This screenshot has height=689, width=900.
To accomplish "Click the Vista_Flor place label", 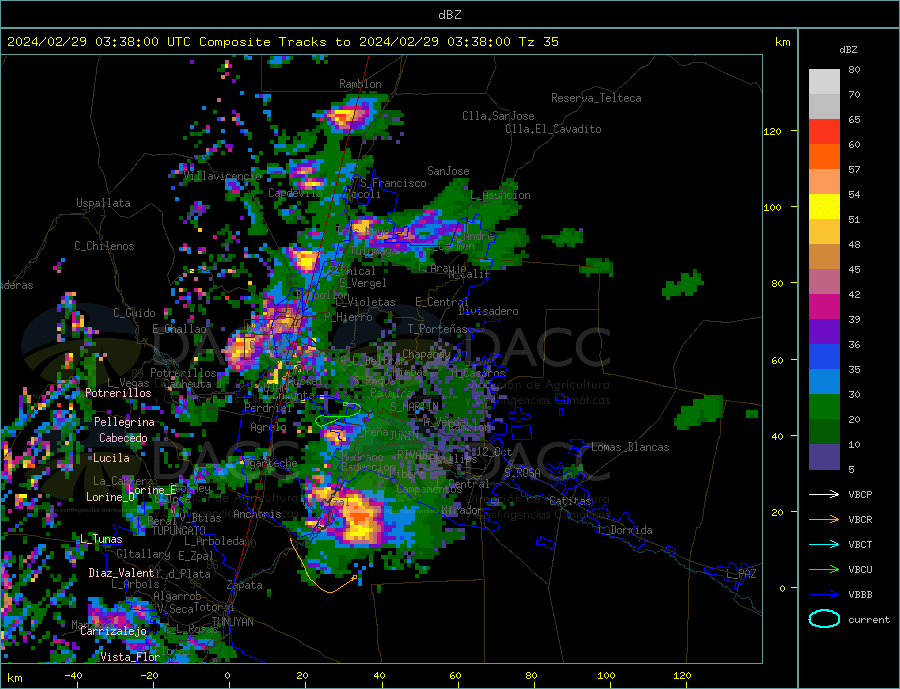I will point(130,657).
